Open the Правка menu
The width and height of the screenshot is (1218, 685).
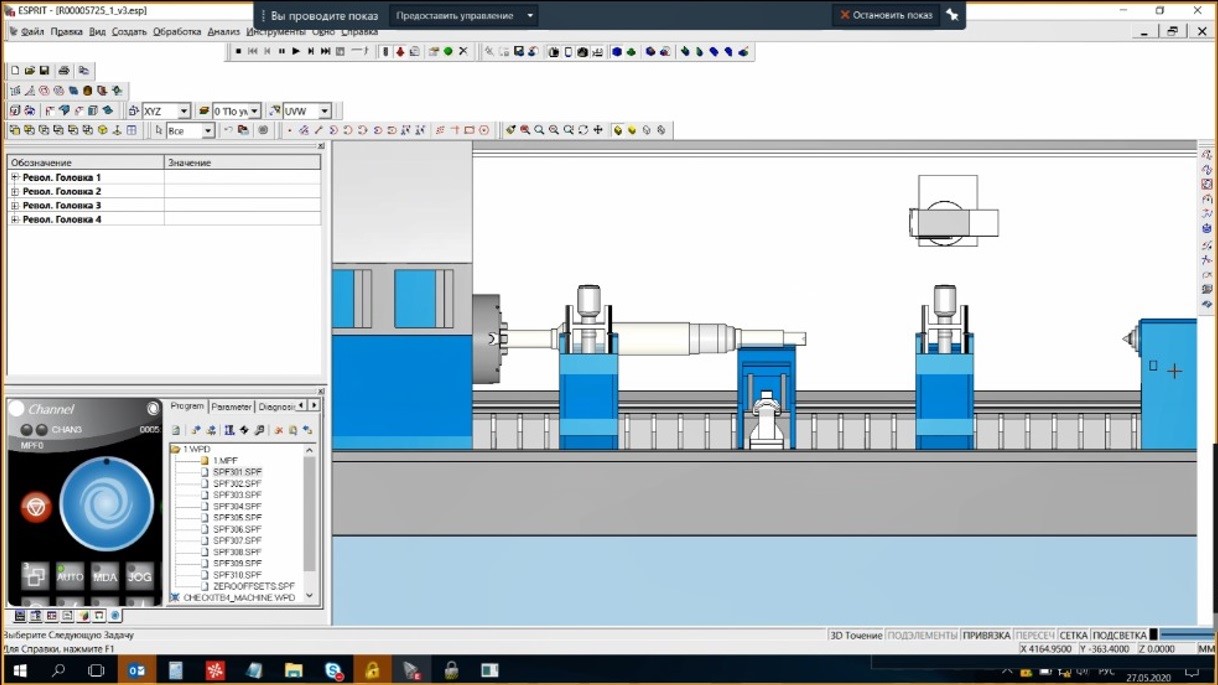click(66, 31)
